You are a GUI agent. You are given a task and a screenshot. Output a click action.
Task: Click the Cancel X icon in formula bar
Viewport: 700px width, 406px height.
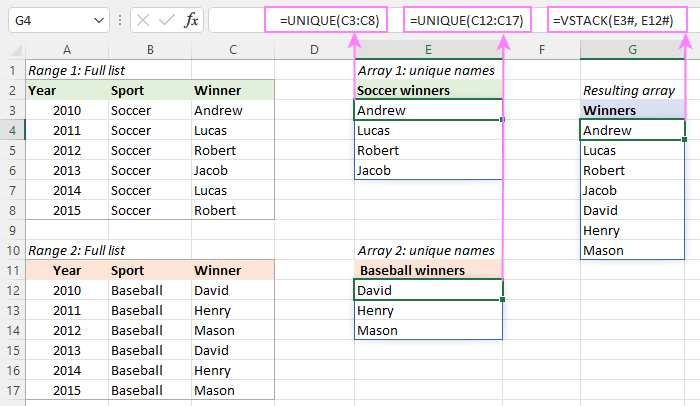coord(145,20)
